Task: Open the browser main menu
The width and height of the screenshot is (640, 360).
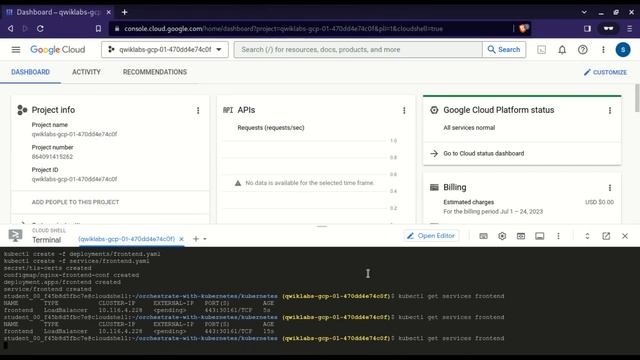Action: (x=629, y=29)
